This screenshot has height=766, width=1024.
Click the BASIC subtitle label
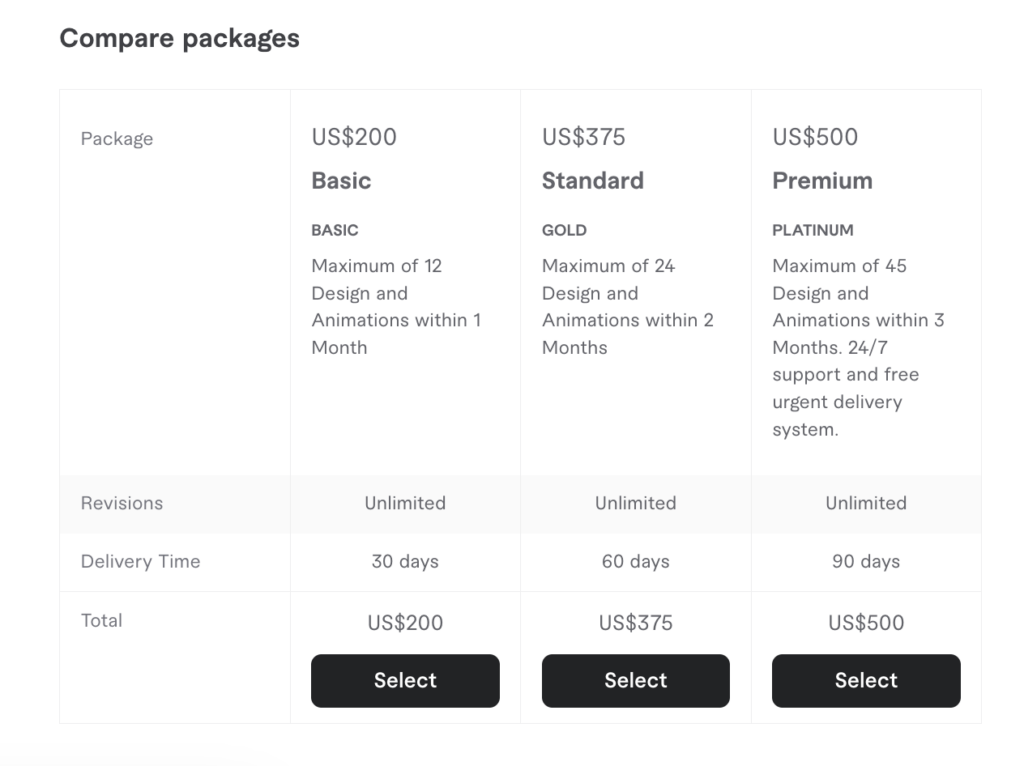pyautogui.click(x=335, y=230)
